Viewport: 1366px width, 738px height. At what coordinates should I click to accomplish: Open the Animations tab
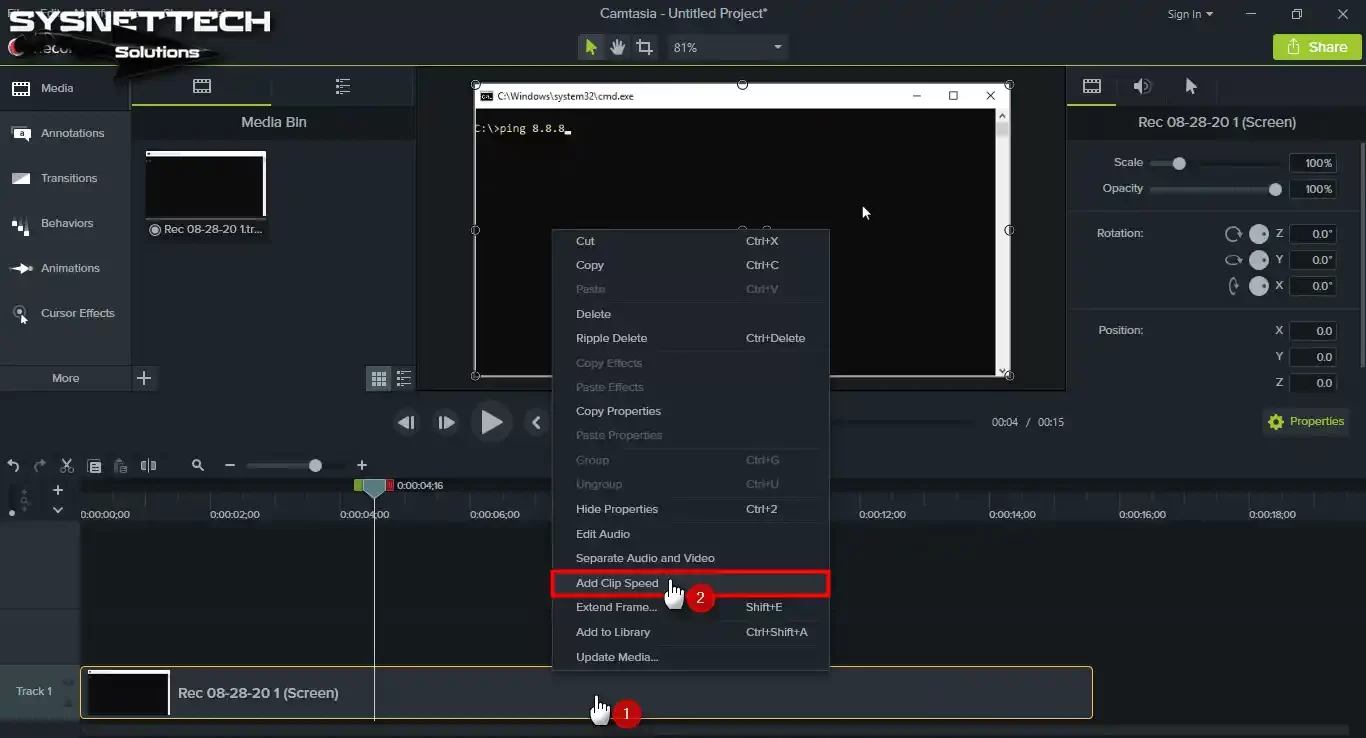pos(65,268)
